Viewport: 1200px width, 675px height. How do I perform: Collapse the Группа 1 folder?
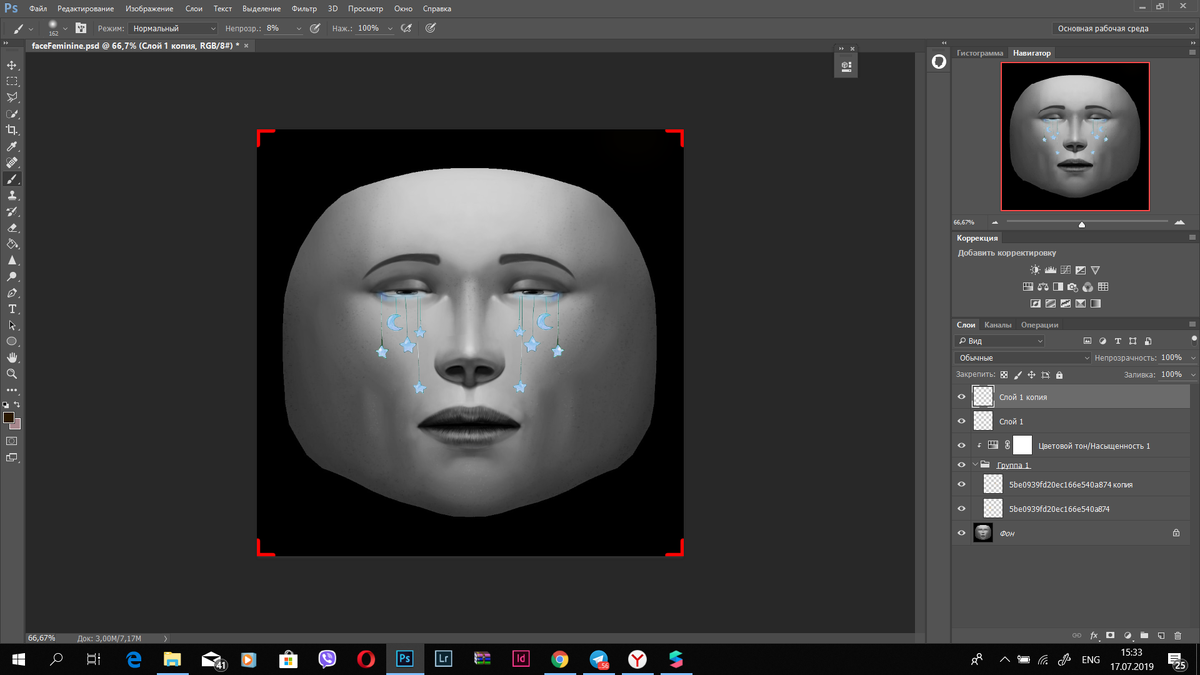975,465
